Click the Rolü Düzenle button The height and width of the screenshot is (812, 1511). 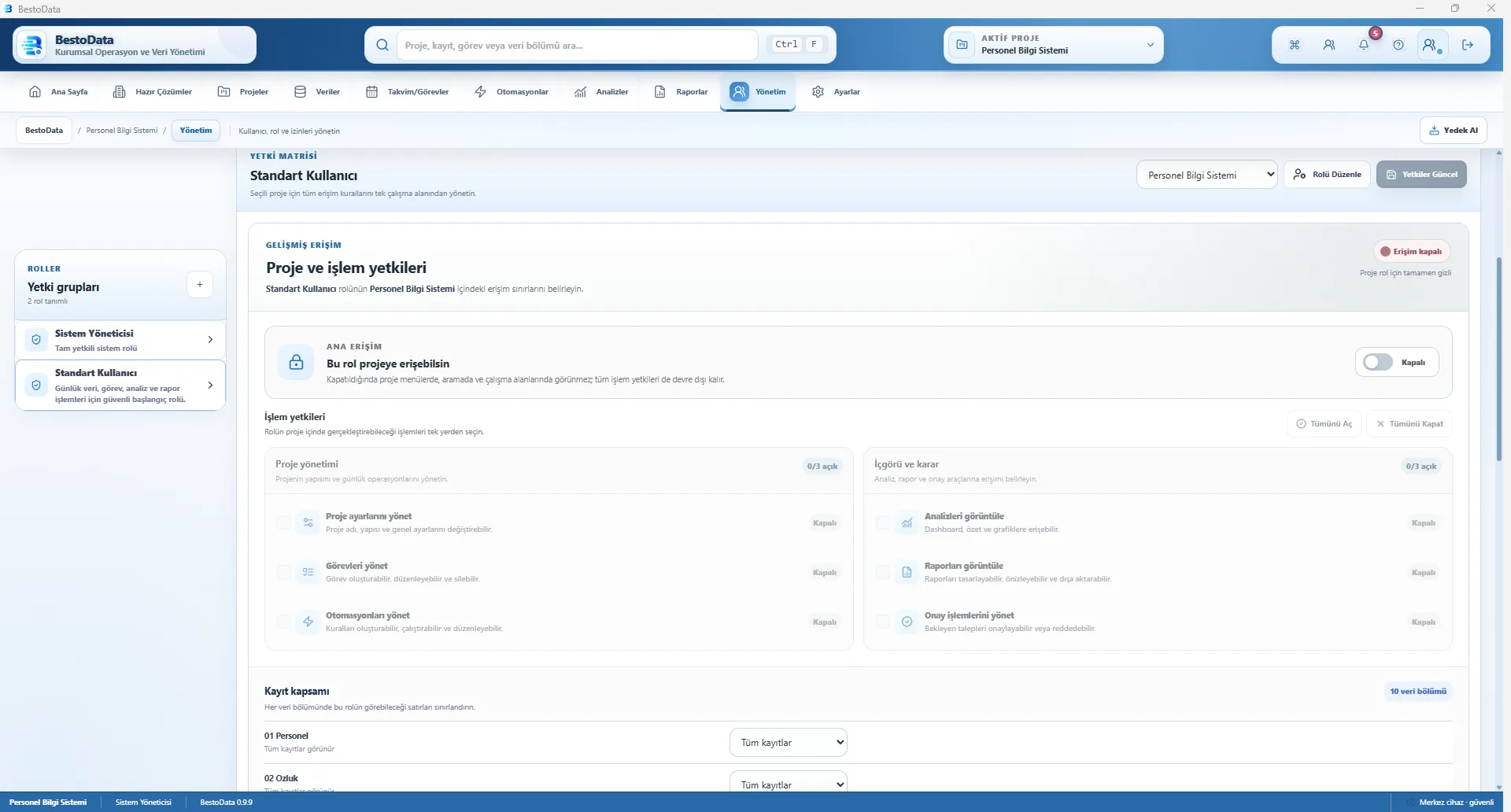(x=1327, y=174)
